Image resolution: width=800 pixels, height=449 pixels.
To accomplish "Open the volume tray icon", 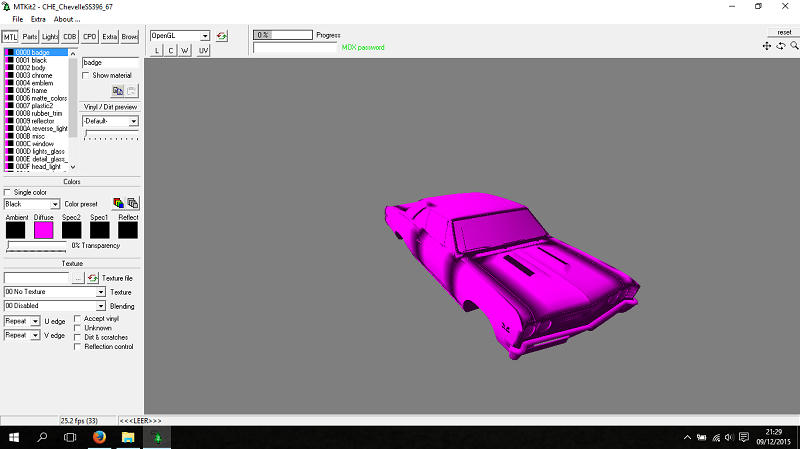I will click(729, 437).
